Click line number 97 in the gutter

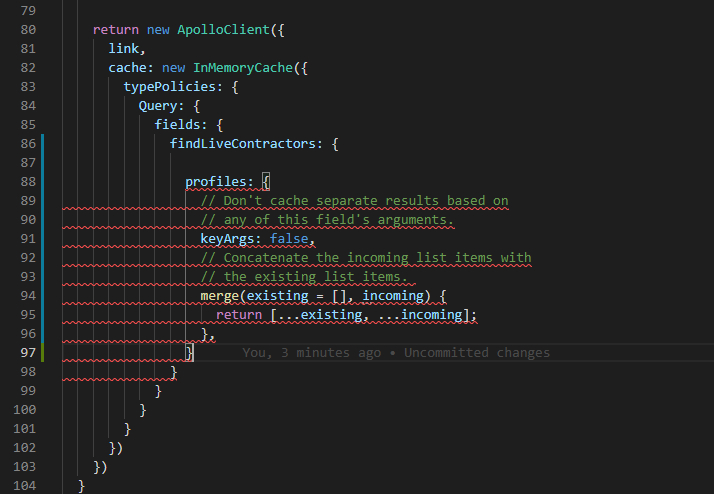[28, 353]
